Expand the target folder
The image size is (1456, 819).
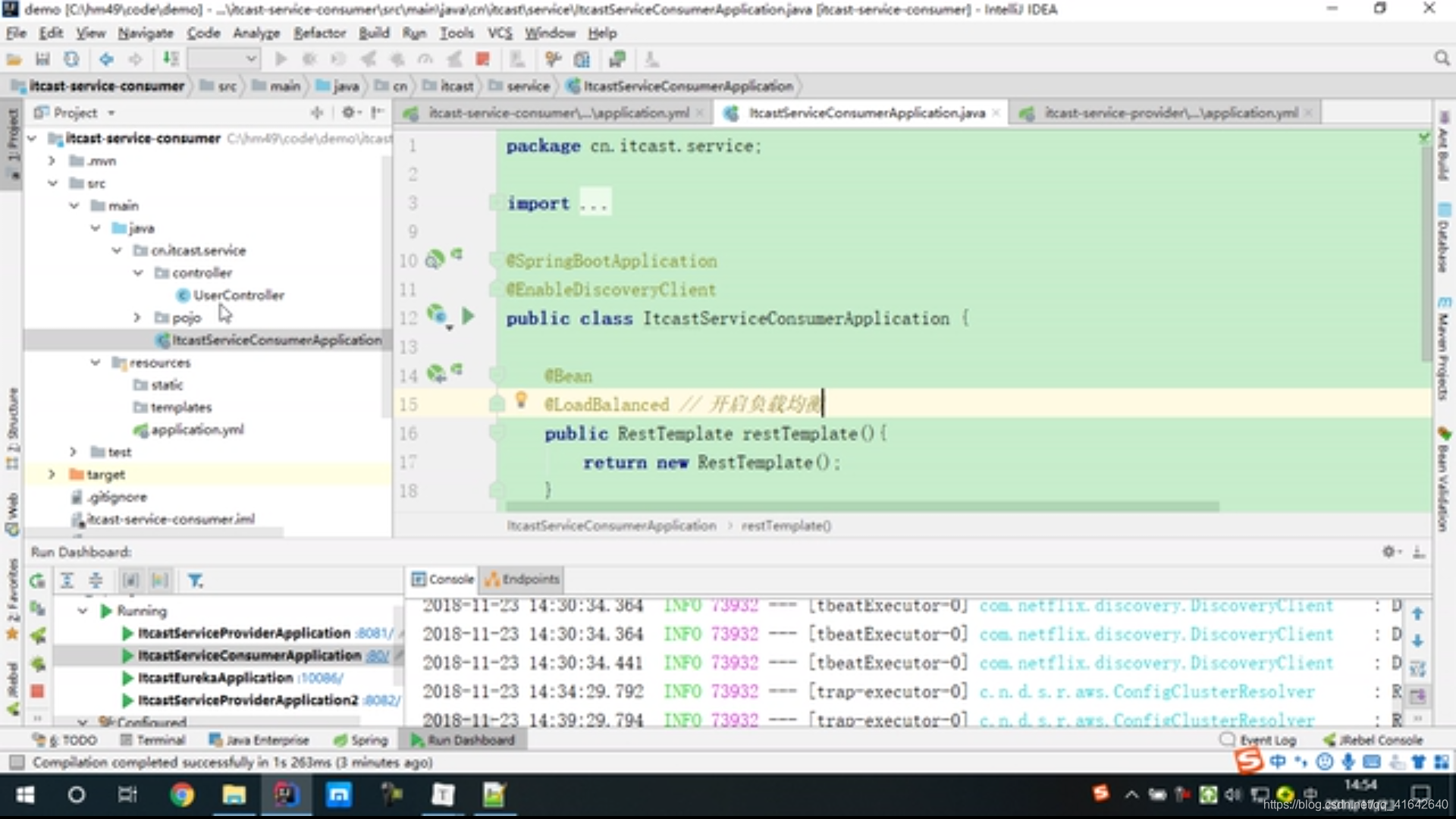52,474
